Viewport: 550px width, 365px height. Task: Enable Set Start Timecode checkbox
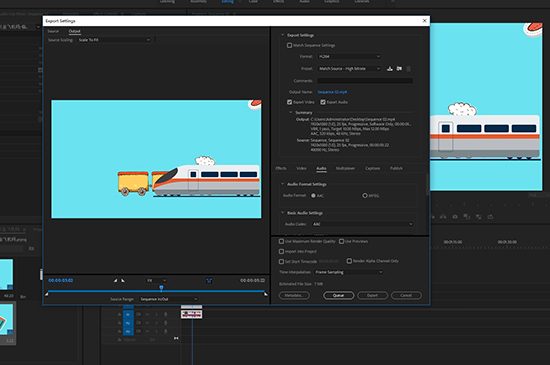(281, 262)
